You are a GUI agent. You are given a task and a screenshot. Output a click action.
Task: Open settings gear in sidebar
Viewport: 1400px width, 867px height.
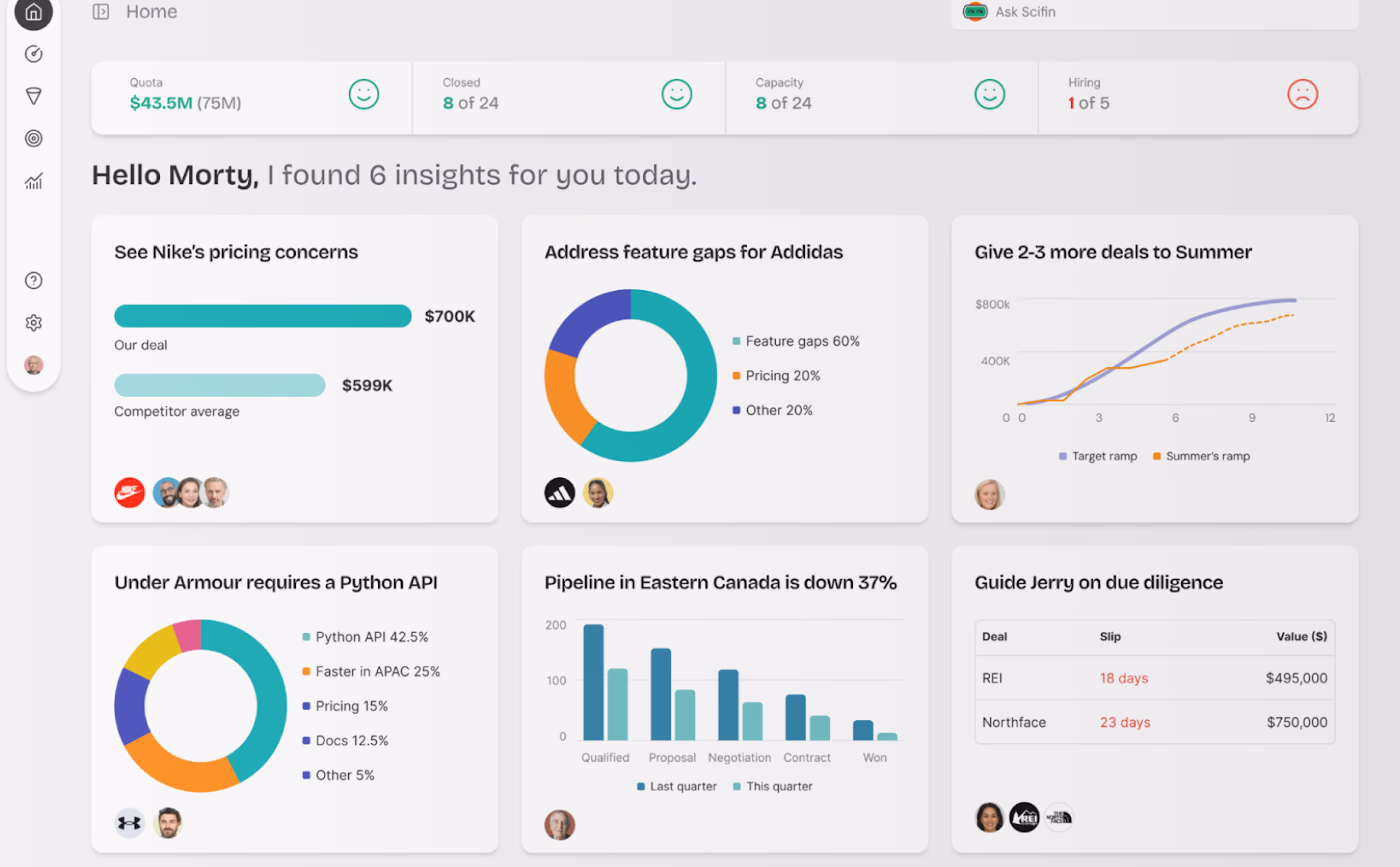[33, 323]
